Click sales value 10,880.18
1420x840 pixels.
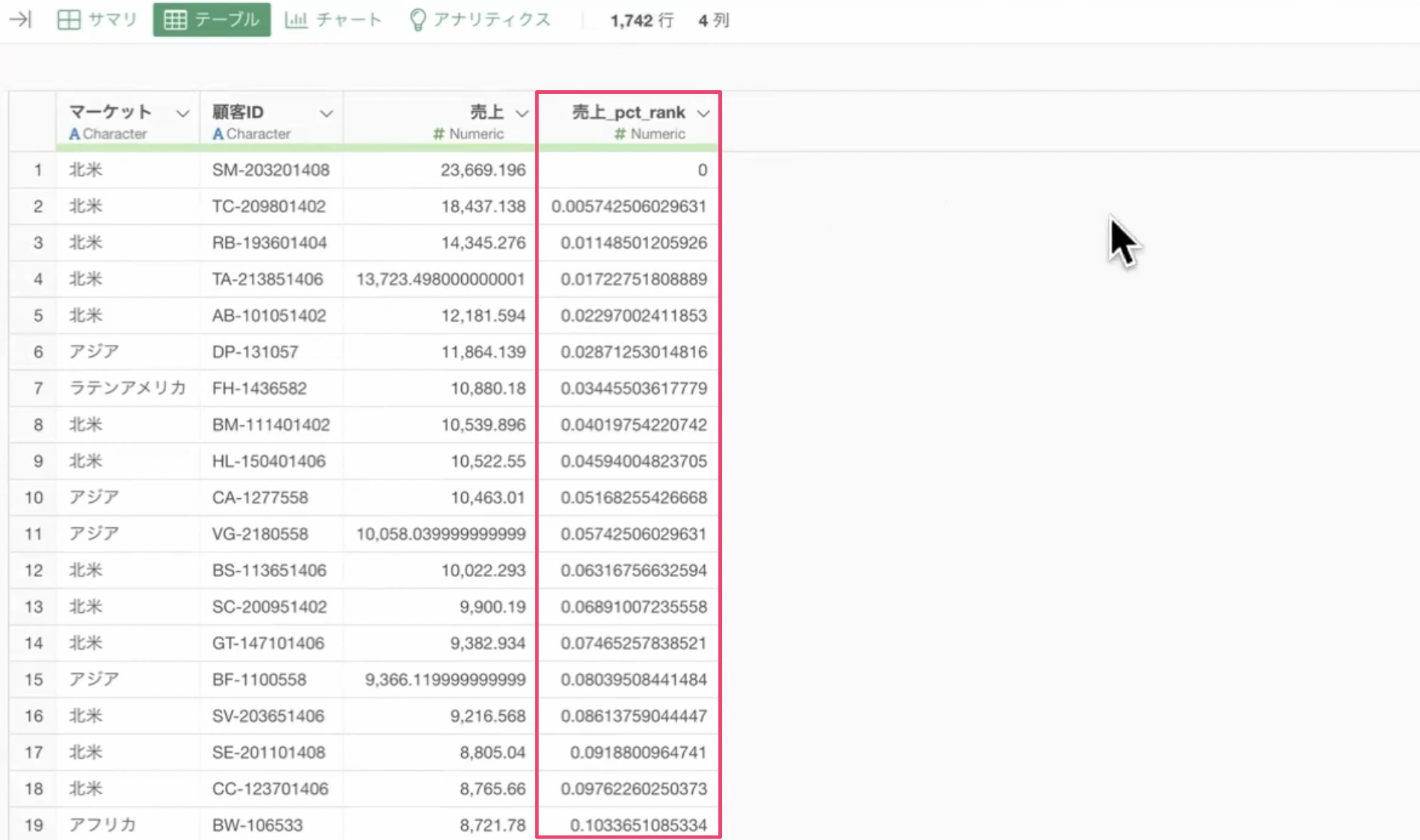(x=488, y=388)
